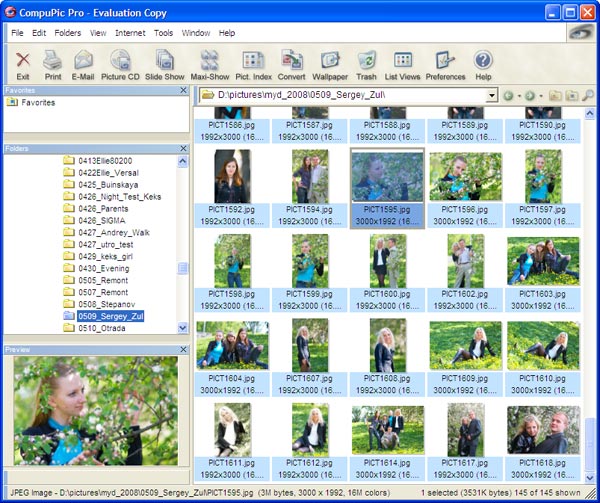This screenshot has width=600, height=503.
Task: Launch Maxi-Show from the toolbar
Action: point(209,65)
